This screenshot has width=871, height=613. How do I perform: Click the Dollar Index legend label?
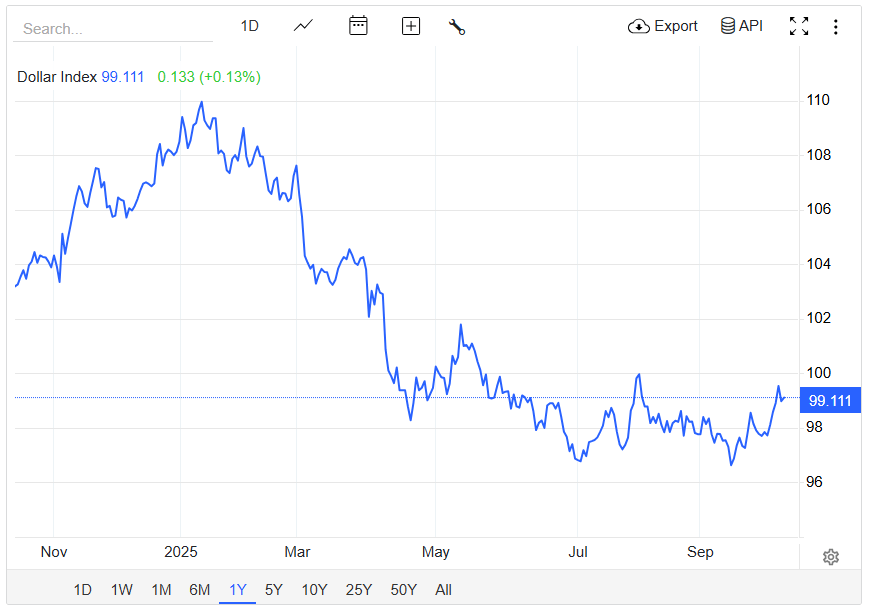coord(58,77)
